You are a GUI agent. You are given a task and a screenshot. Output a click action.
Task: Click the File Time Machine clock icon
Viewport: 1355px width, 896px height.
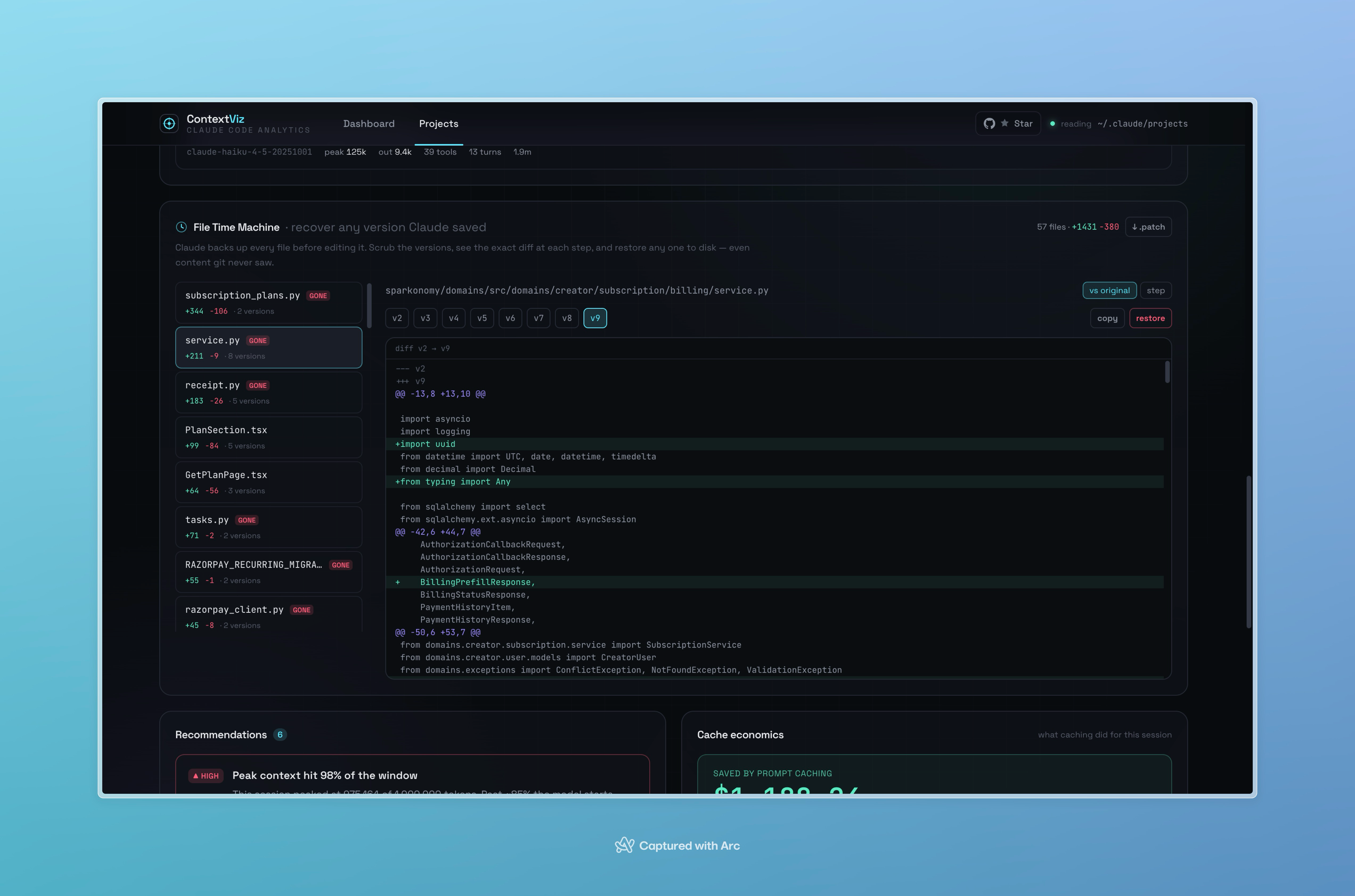(x=181, y=227)
